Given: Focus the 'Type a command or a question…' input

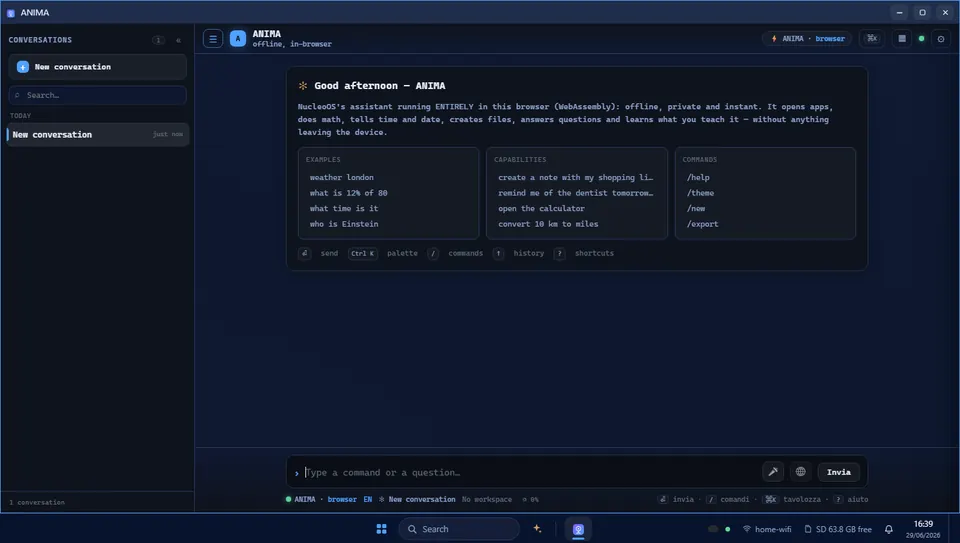Looking at the screenshot, I should (x=531, y=473).
